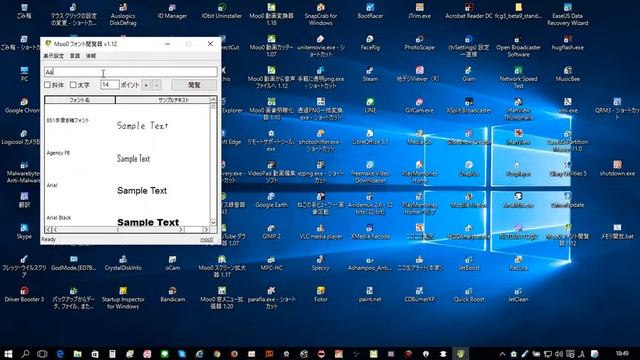The image size is (640, 360).
Task: Open the PhotoScape desktop icon
Action: point(420,43)
